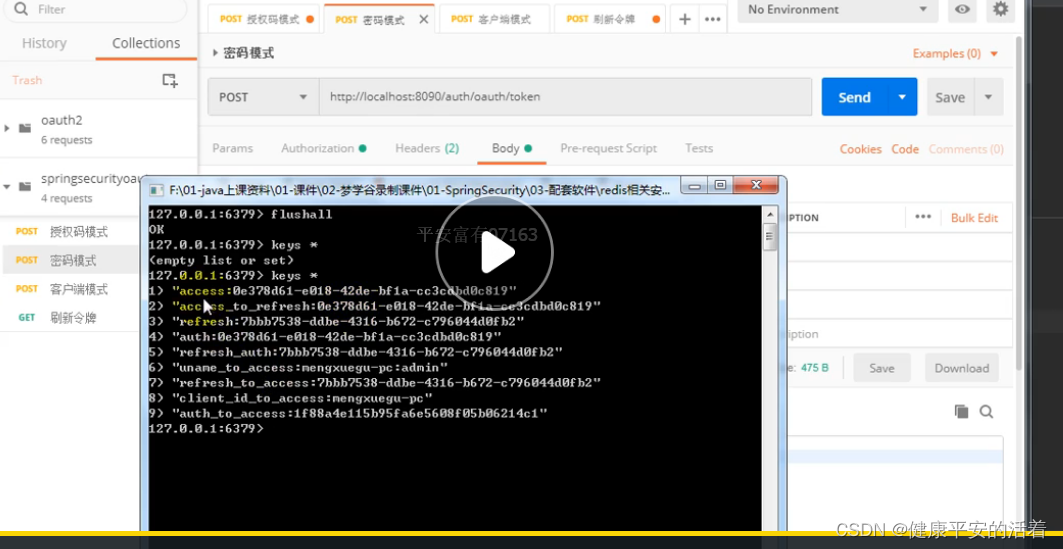1063x549 pixels.
Task: Open the Save button dropdown arrow
Action: click(x=988, y=97)
